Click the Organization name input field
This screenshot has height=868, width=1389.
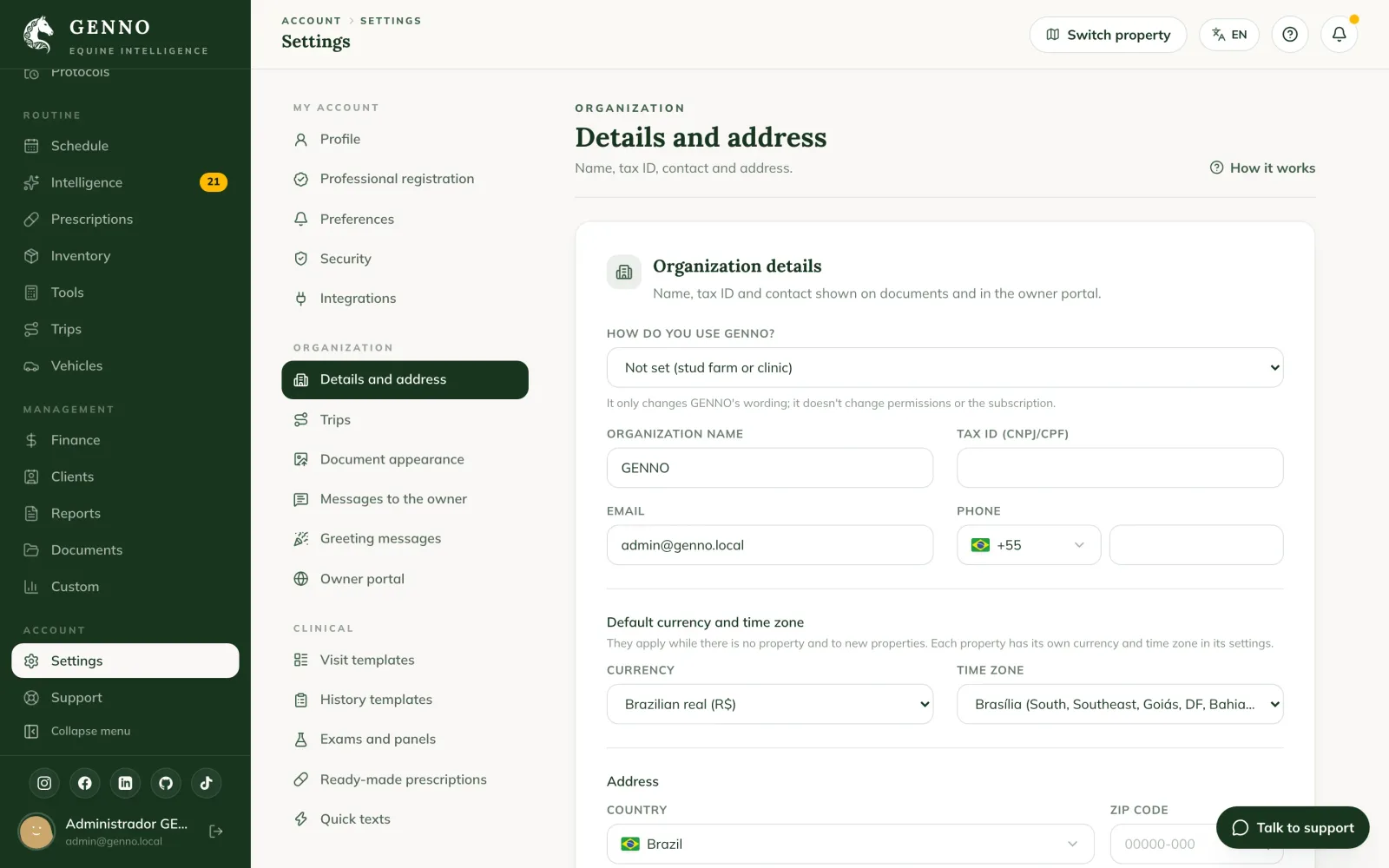coord(770,468)
